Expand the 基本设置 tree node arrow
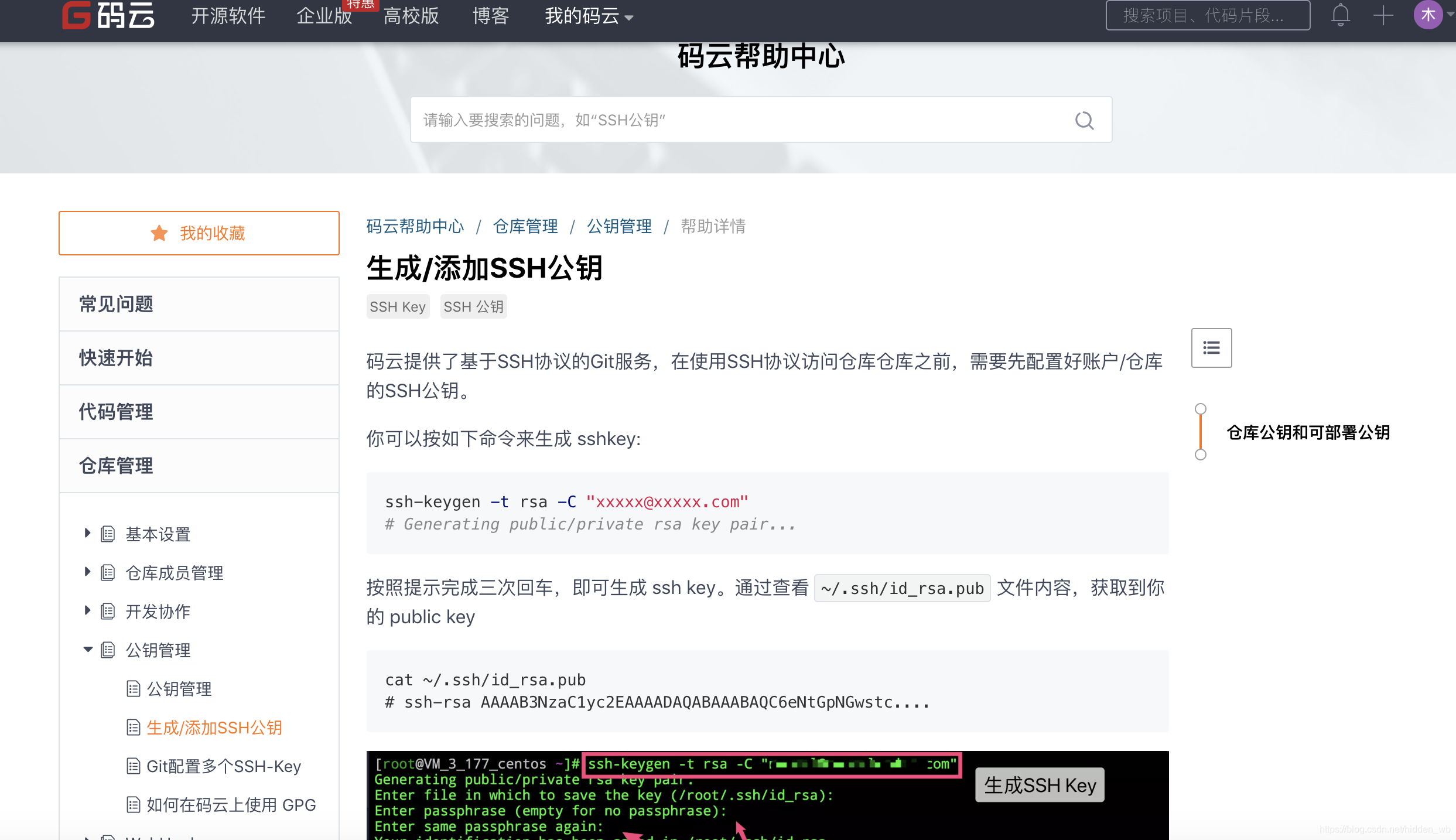The width and height of the screenshot is (1456, 840). click(x=87, y=533)
